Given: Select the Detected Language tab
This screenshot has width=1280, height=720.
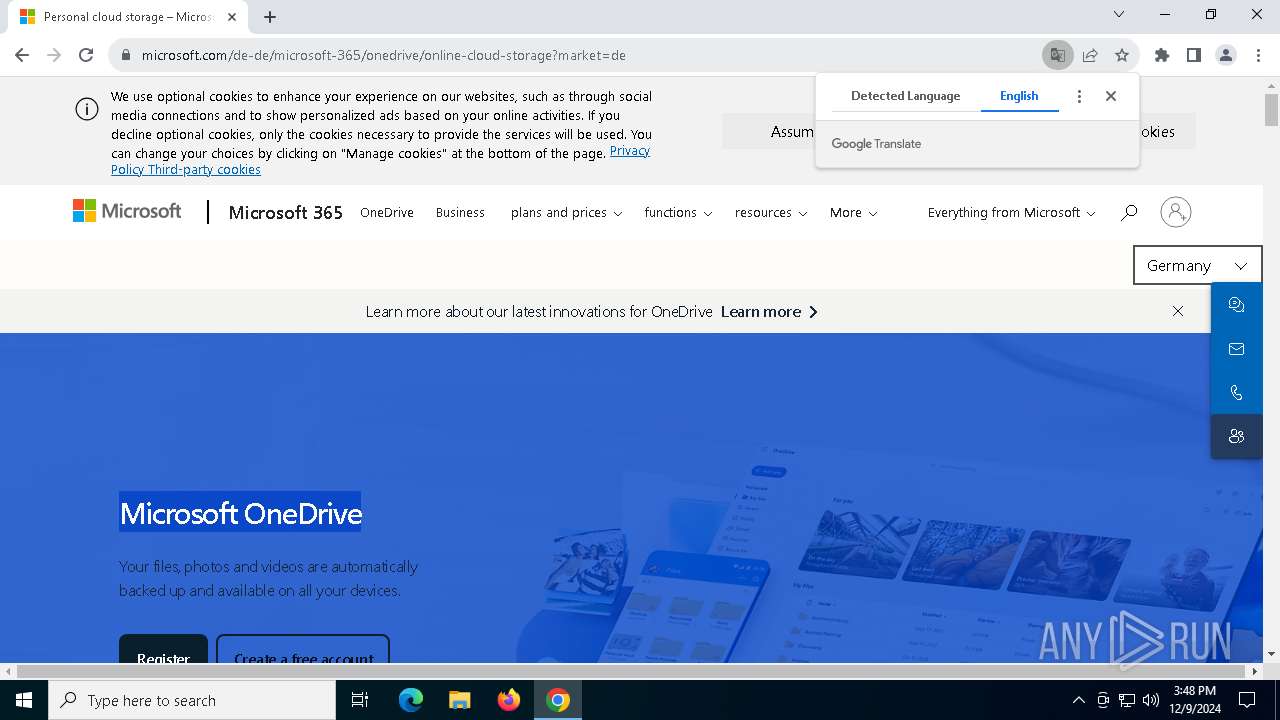Looking at the screenshot, I should pyautogui.click(x=905, y=96).
